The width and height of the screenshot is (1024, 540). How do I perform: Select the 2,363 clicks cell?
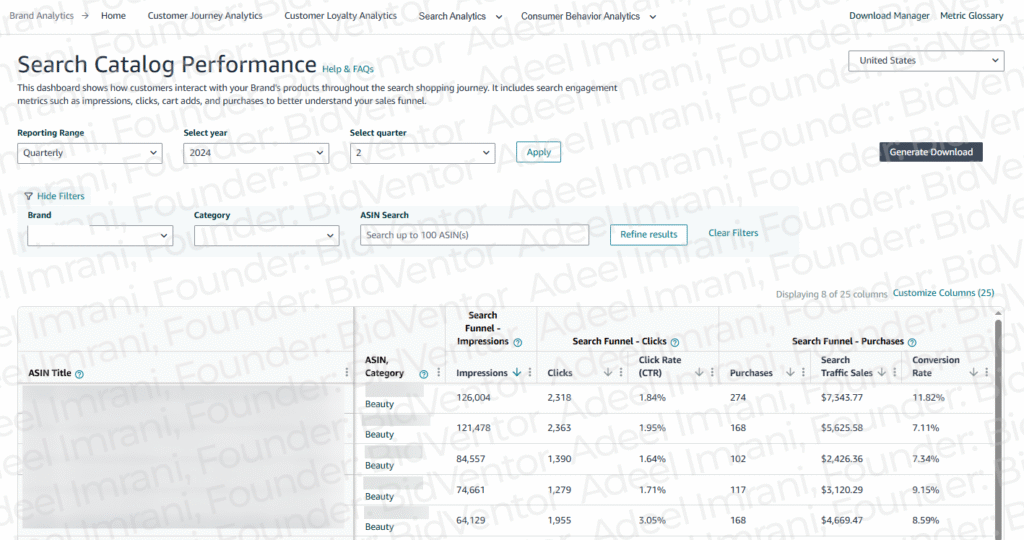[559, 428]
